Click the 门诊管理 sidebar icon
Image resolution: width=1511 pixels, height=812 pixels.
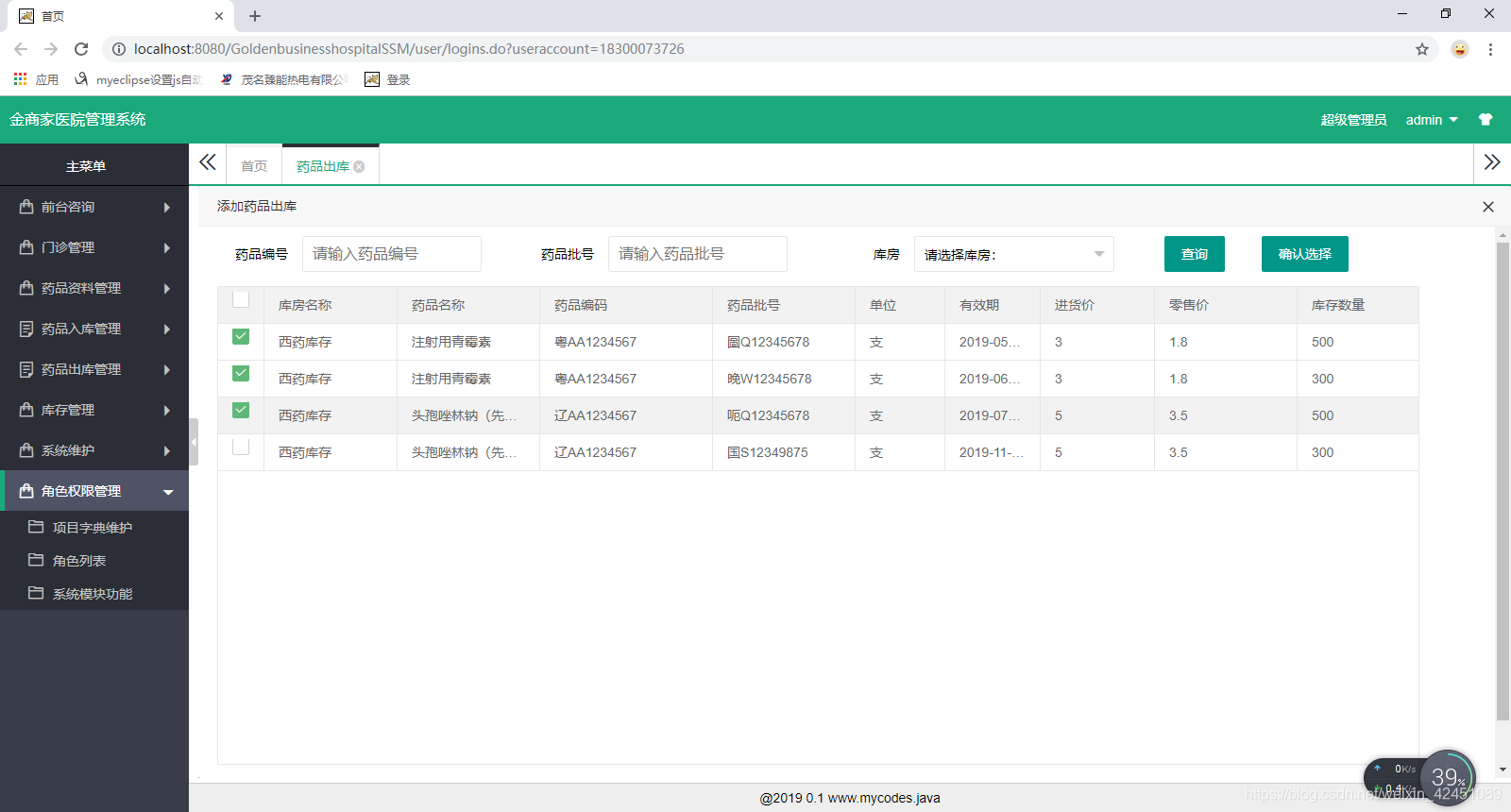coord(26,246)
